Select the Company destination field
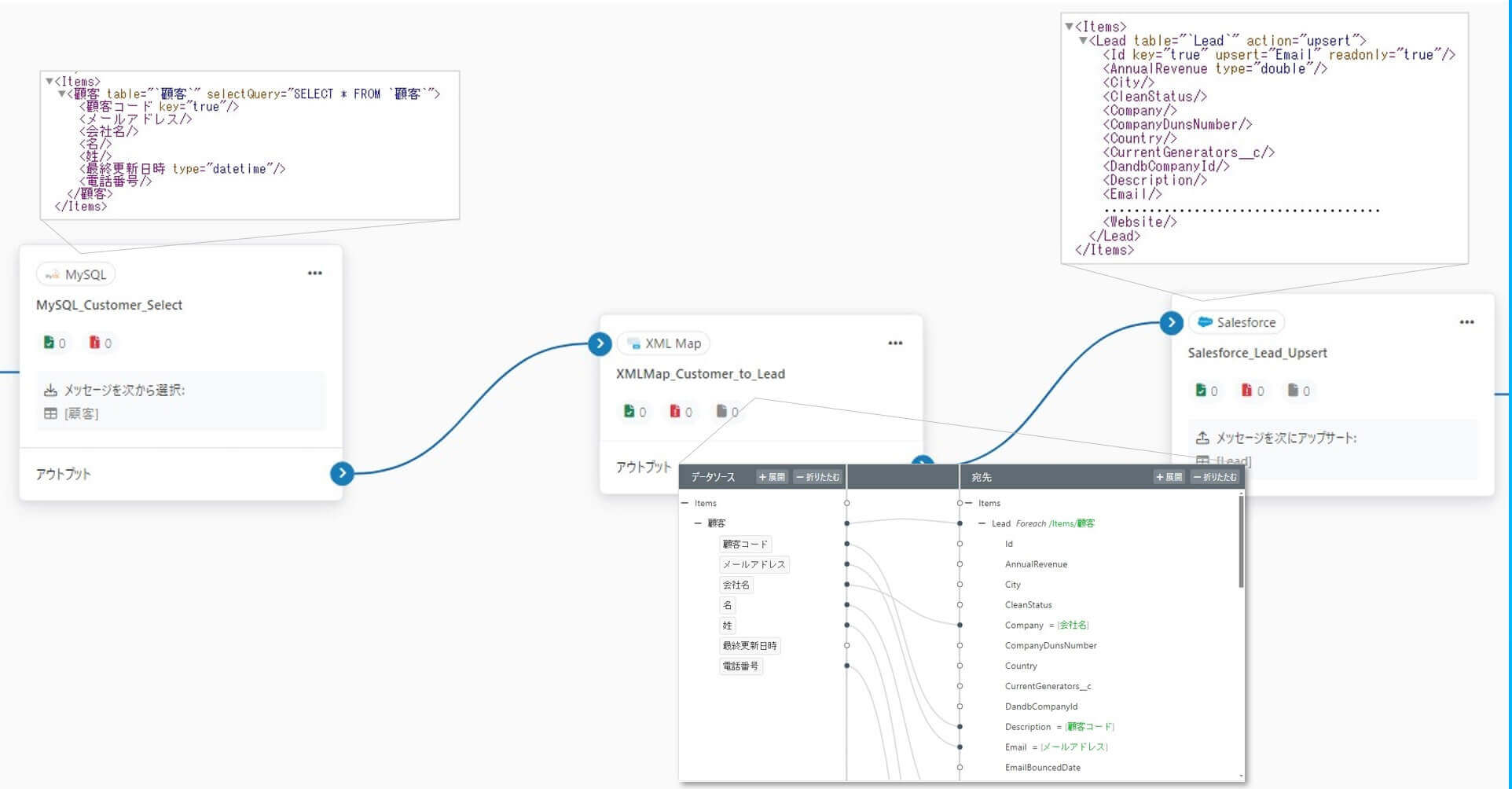This screenshot has width=1512, height=789. tap(1024, 626)
